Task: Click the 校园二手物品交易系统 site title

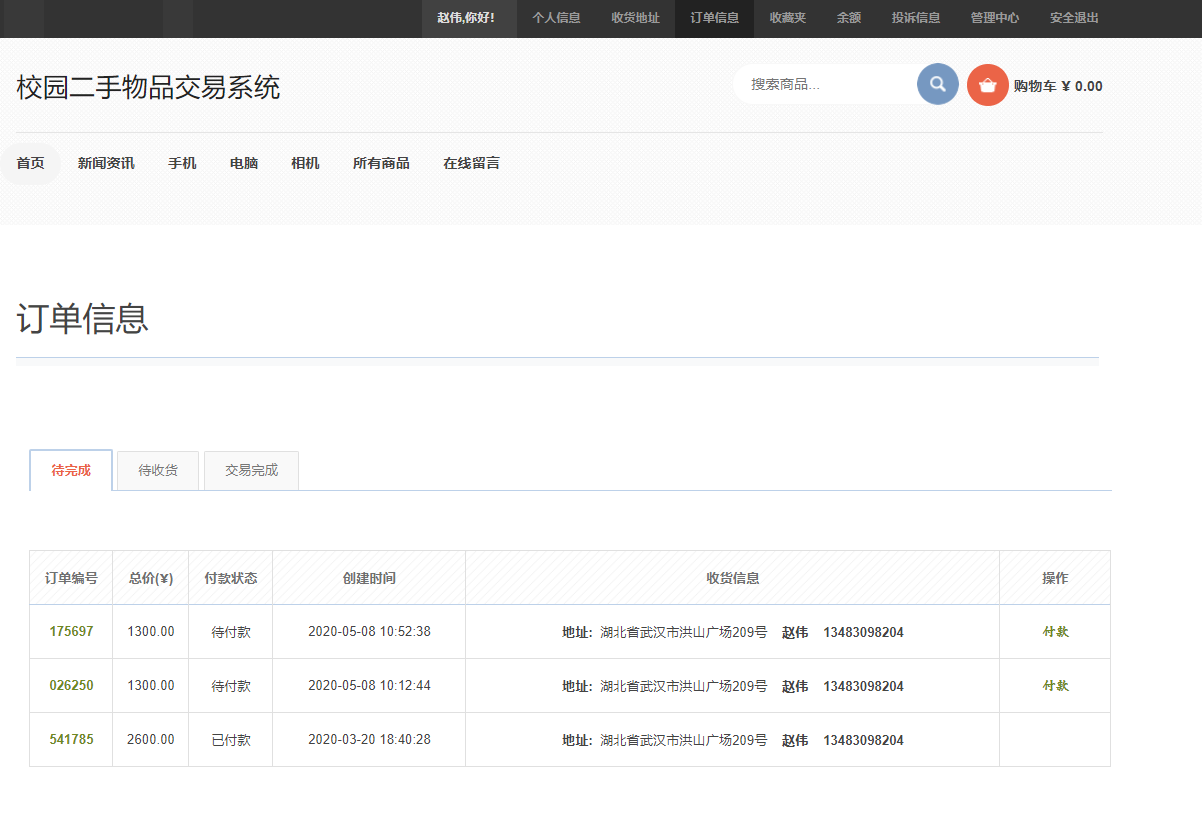Action: point(148,87)
